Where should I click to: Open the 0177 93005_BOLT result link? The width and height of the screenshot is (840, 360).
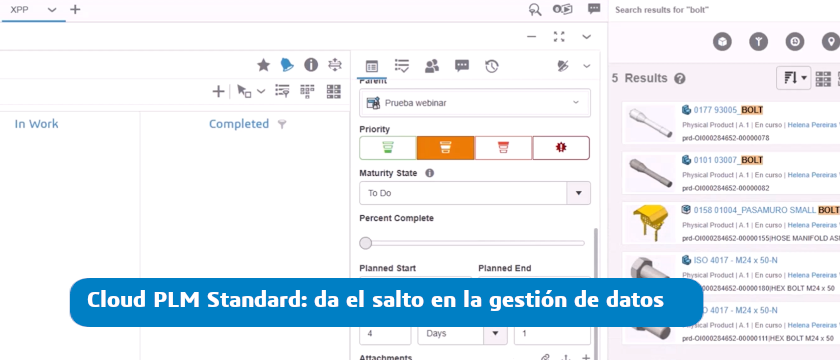pyautogui.click(x=729, y=110)
